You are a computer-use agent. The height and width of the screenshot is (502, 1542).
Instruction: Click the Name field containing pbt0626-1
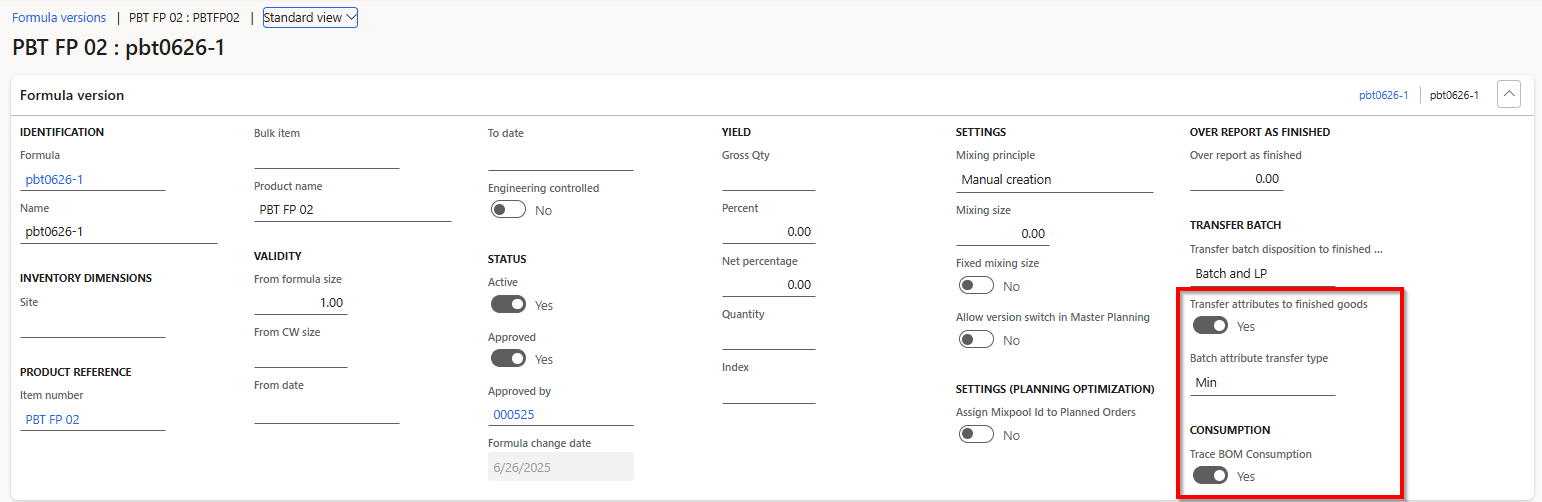[x=118, y=231]
